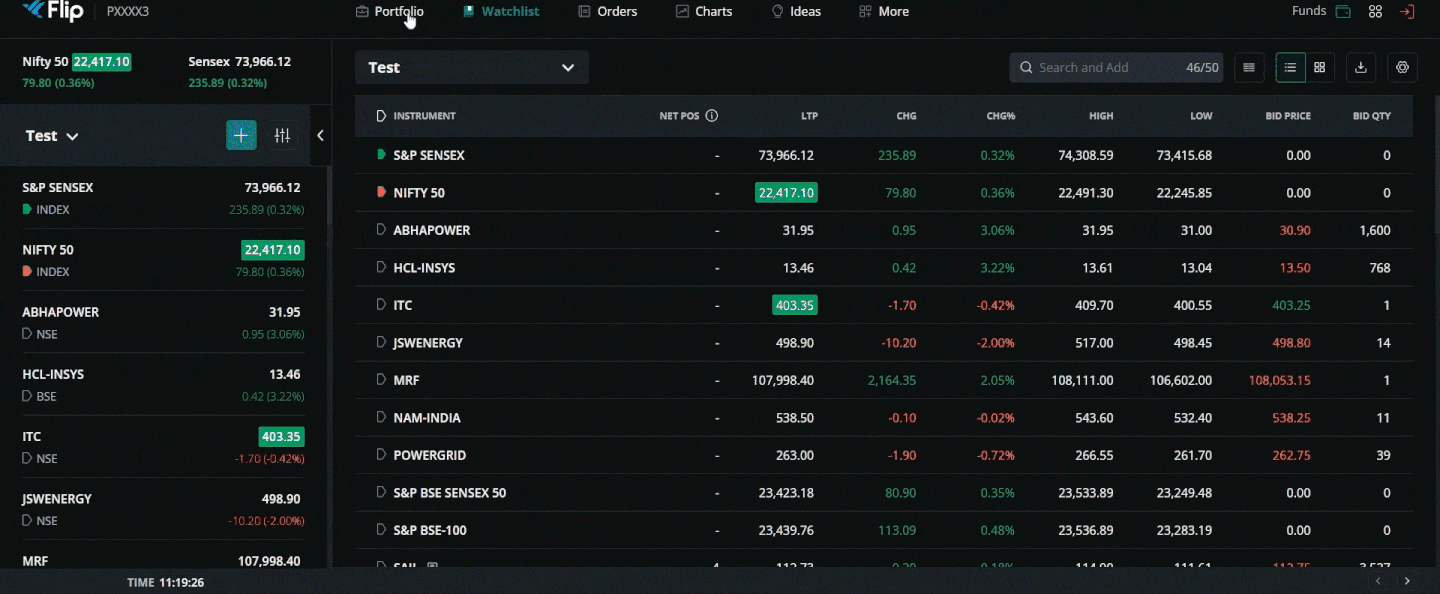Toggle the tag marker beside ITC in table
This screenshot has height=594, width=1440.
click(x=380, y=305)
